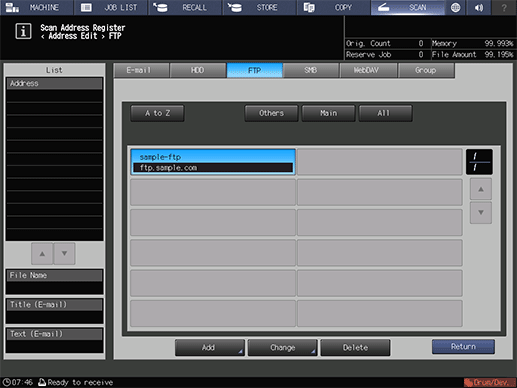Filter addresses with A to Z
Viewport: 517px width, 388px height.
(x=157, y=113)
